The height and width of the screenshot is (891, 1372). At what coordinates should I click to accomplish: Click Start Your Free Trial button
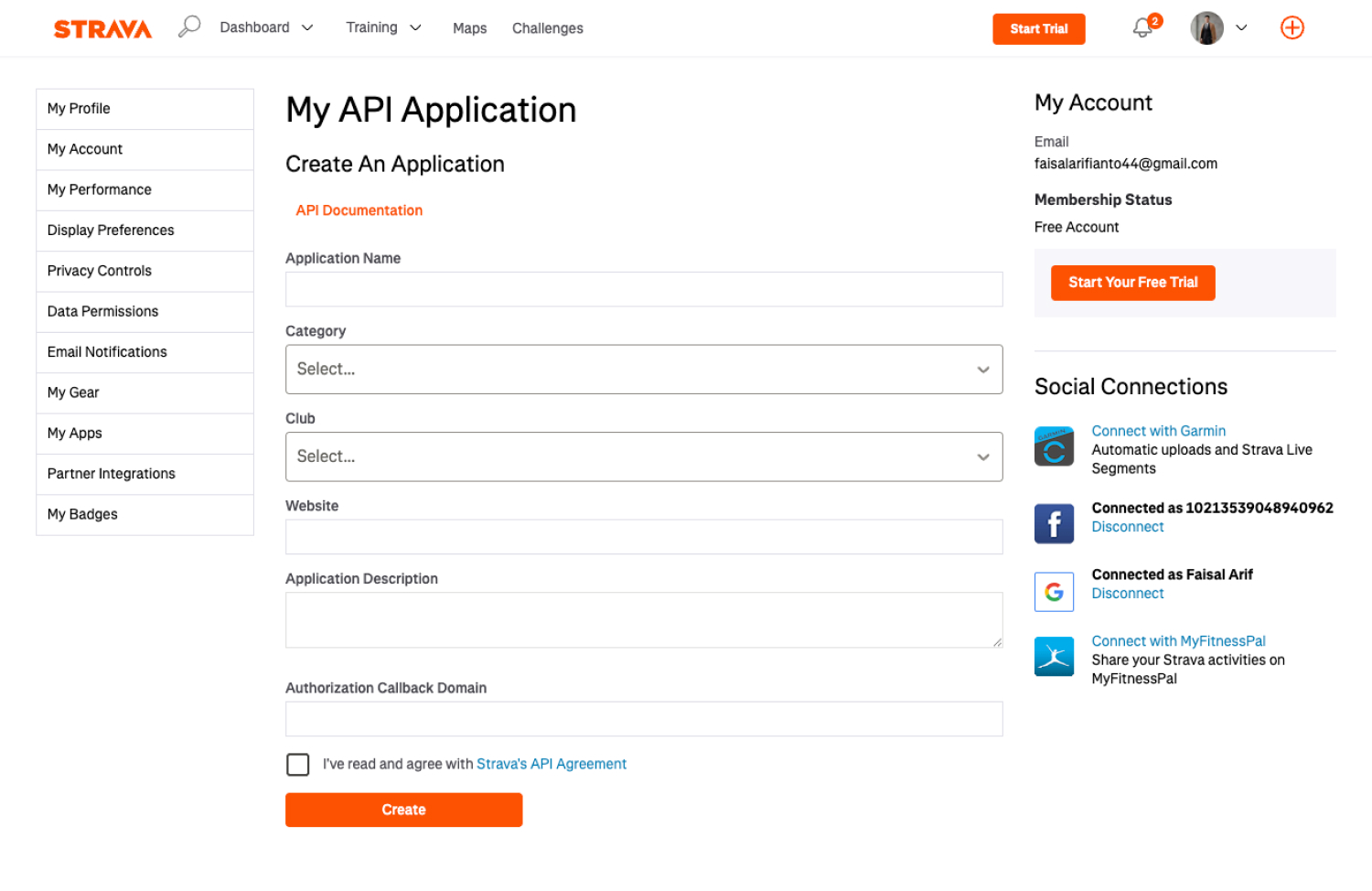pyautogui.click(x=1133, y=283)
